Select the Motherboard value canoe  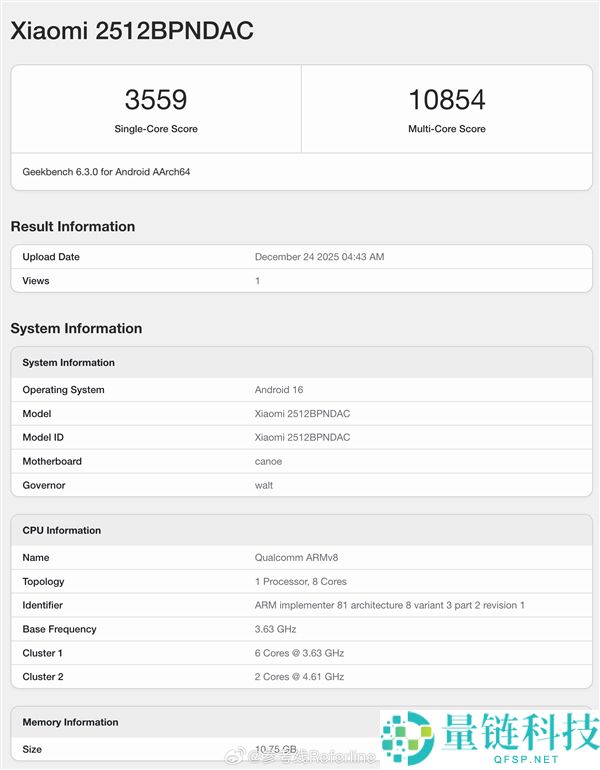click(268, 461)
